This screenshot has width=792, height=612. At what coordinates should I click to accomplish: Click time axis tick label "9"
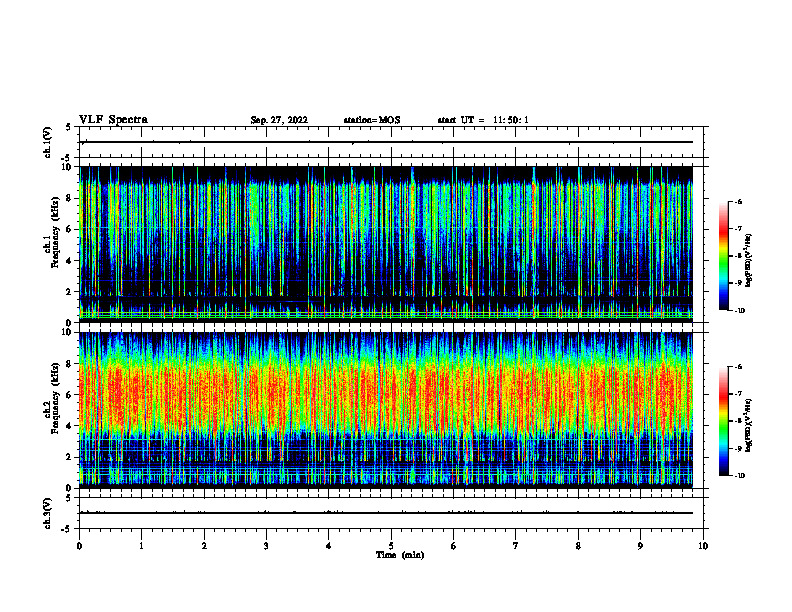click(x=640, y=546)
